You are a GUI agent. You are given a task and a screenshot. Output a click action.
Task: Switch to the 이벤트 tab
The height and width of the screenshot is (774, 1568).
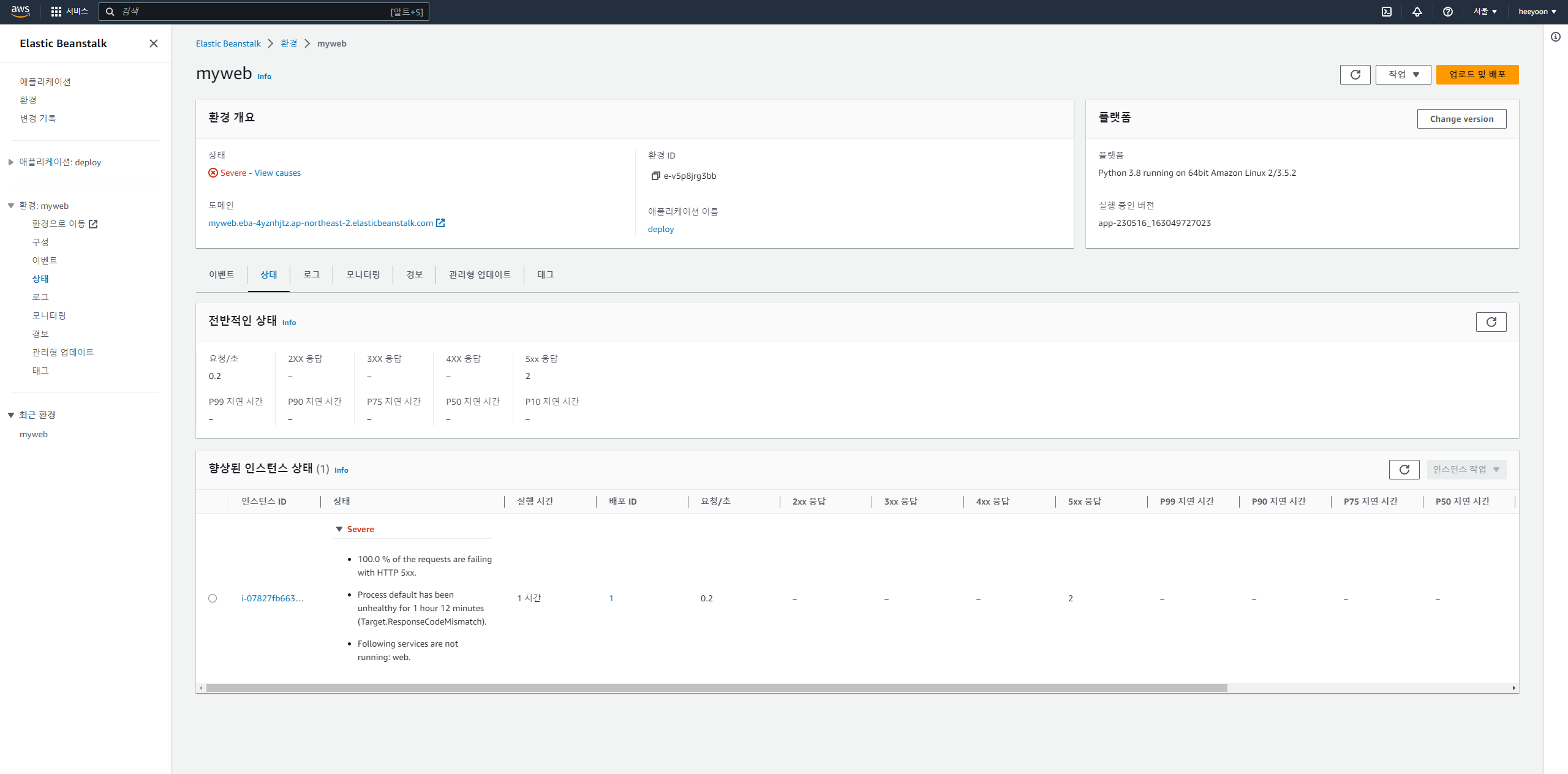coord(222,275)
